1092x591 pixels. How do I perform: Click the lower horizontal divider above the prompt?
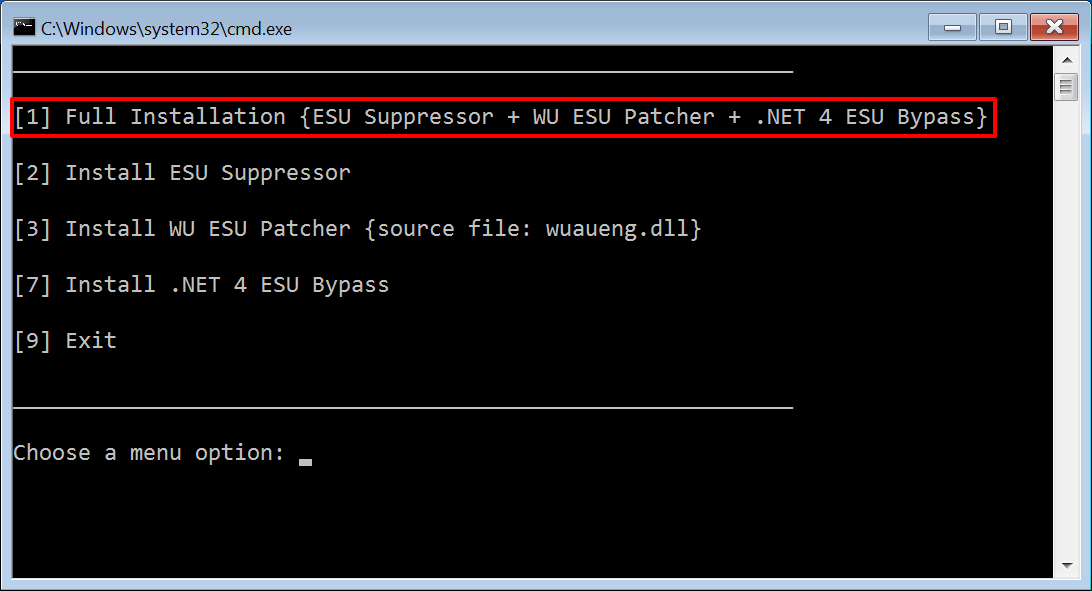(x=403, y=407)
